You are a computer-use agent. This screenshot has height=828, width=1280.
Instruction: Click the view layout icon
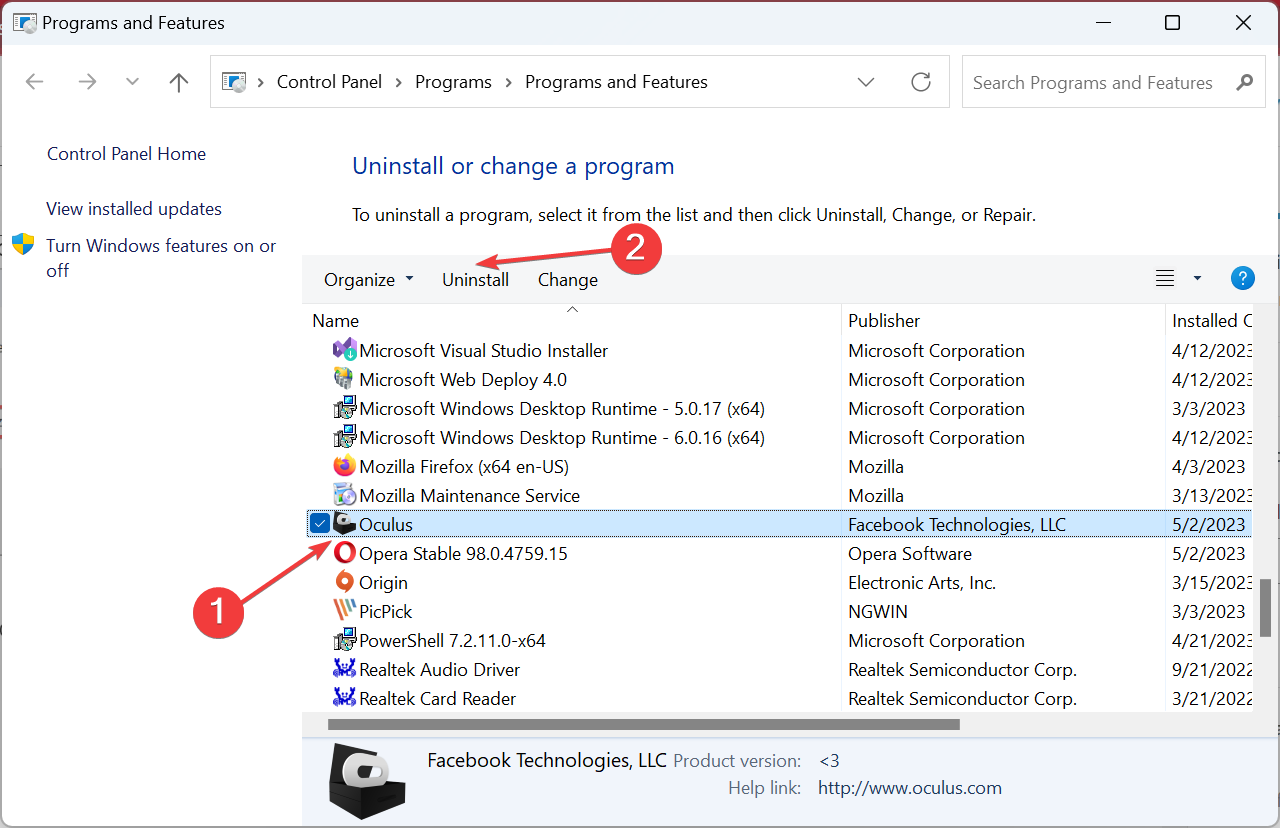(1165, 279)
